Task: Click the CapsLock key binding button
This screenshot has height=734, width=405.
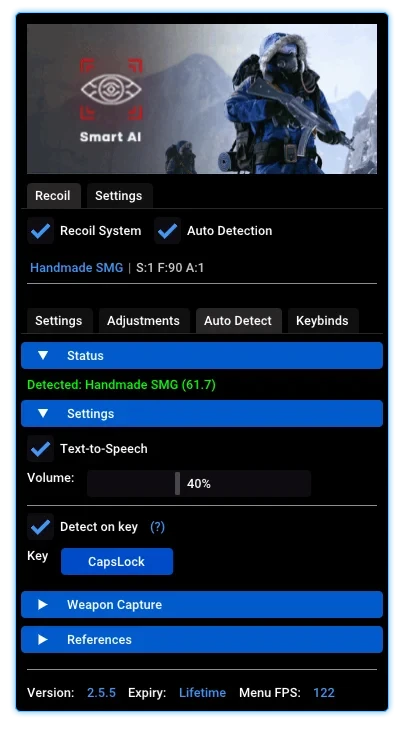Action: pyautogui.click(x=117, y=561)
